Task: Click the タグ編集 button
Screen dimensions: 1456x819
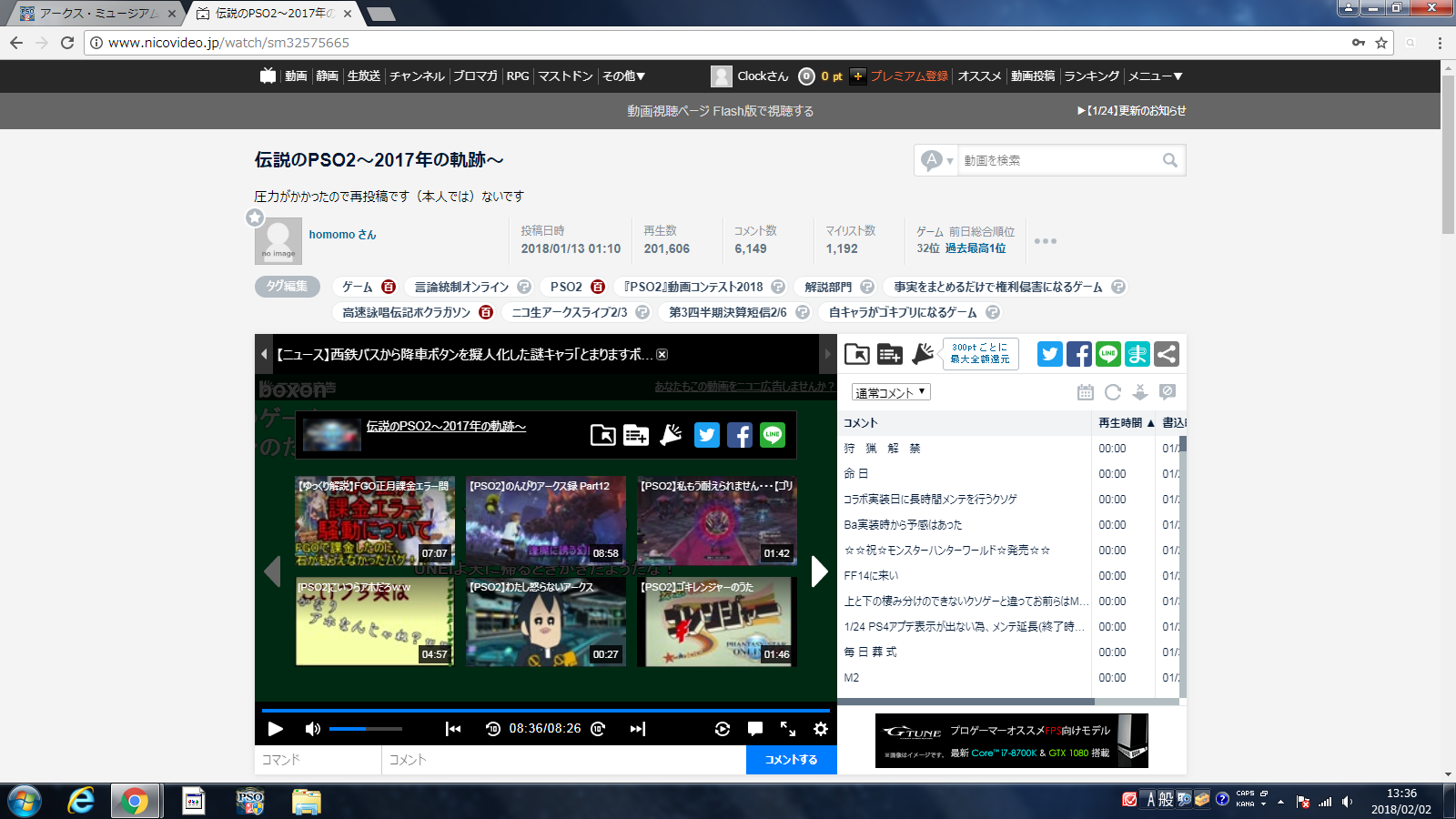Action: tap(288, 286)
